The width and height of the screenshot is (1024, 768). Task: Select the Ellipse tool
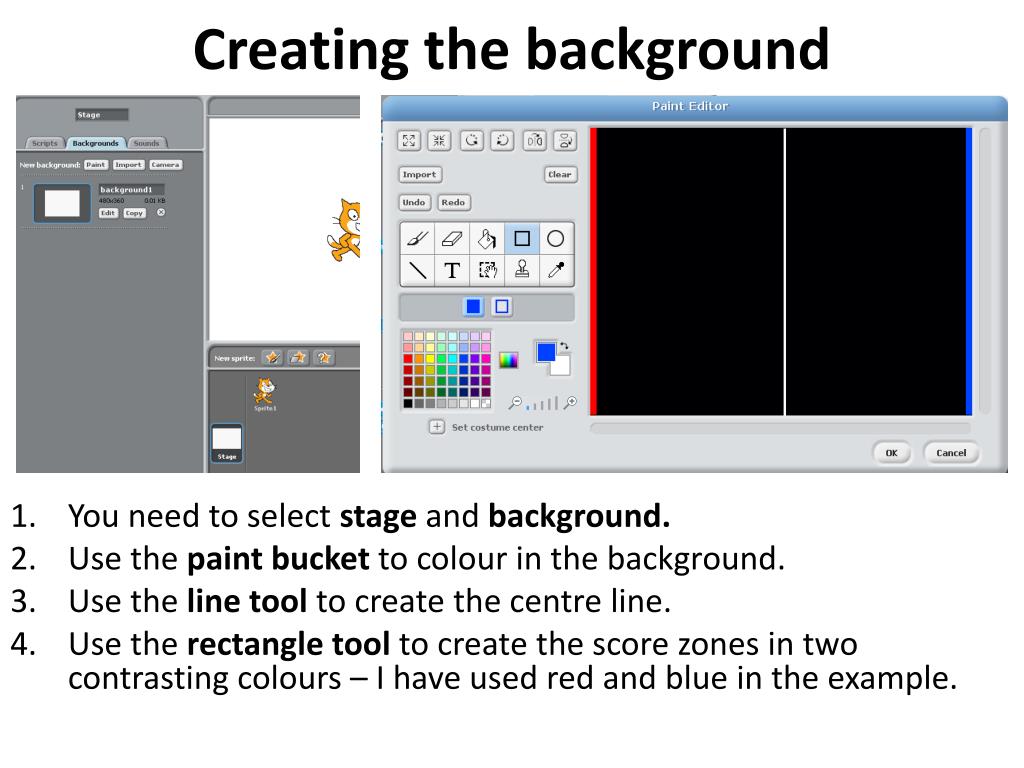point(556,239)
